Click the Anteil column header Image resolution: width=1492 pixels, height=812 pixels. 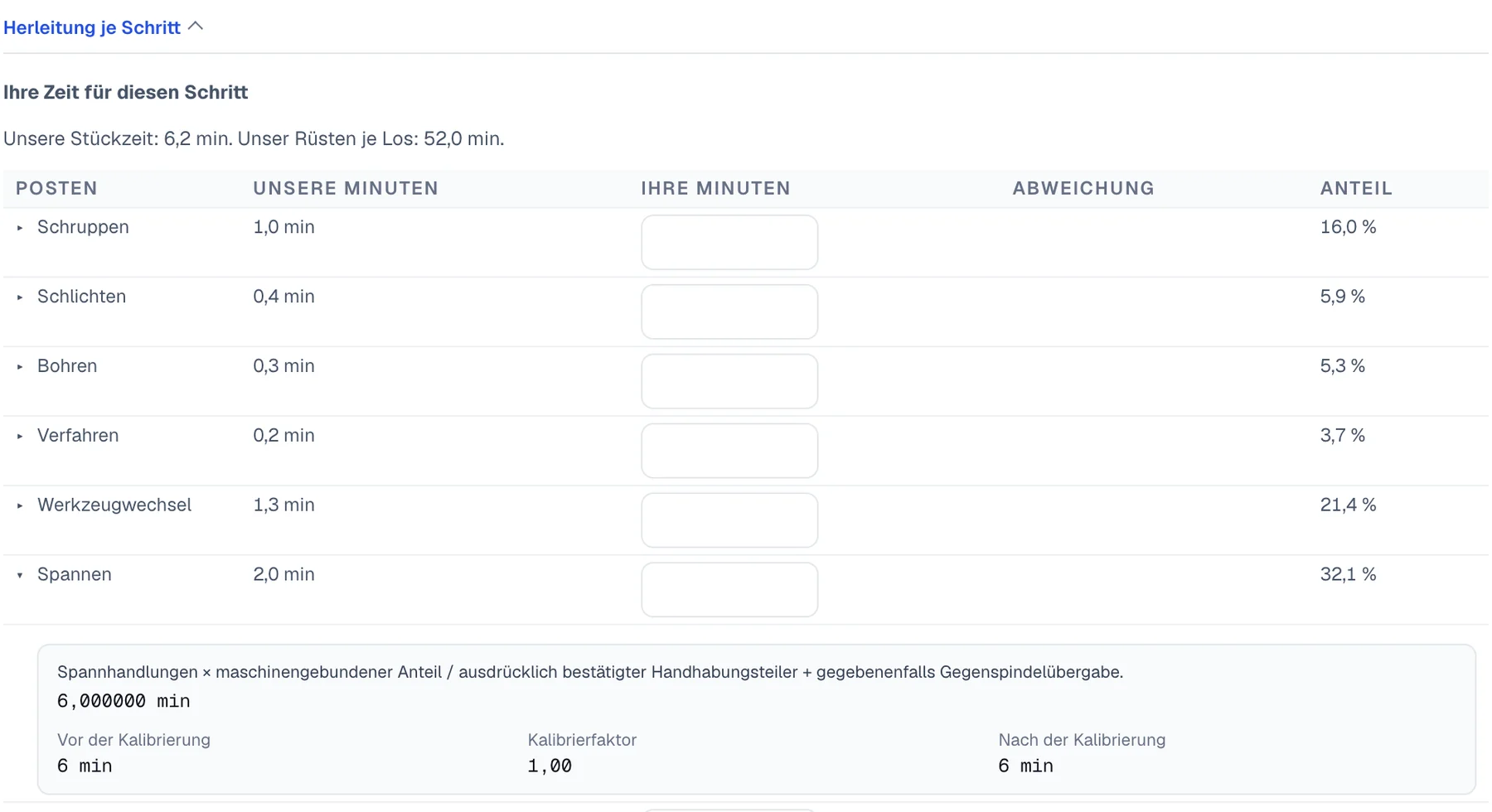(1356, 188)
